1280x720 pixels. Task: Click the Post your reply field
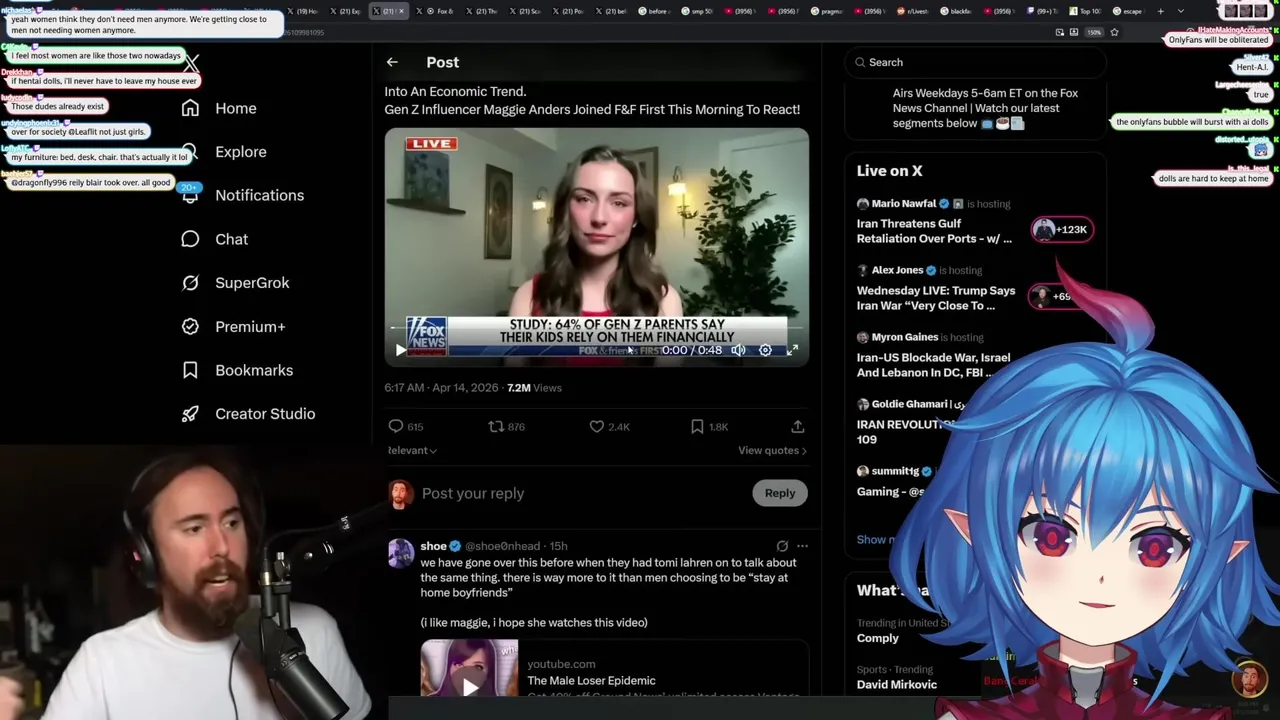coord(582,493)
